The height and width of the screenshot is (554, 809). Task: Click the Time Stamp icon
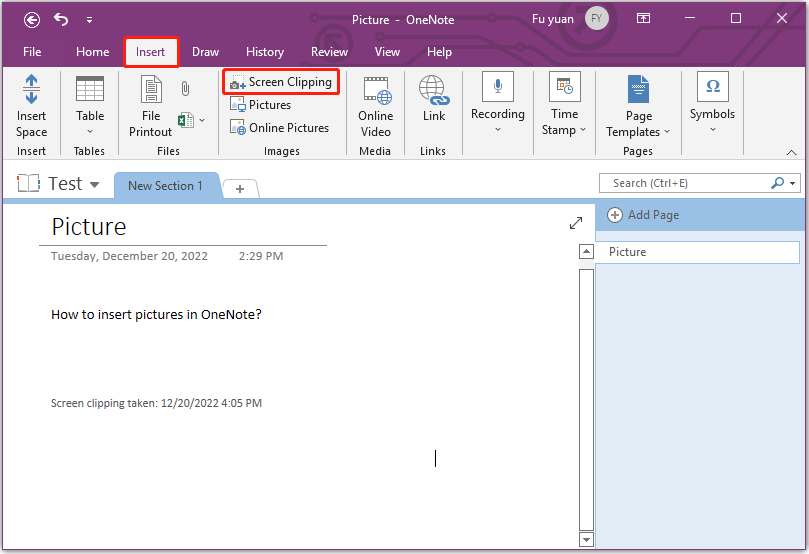tap(564, 86)
